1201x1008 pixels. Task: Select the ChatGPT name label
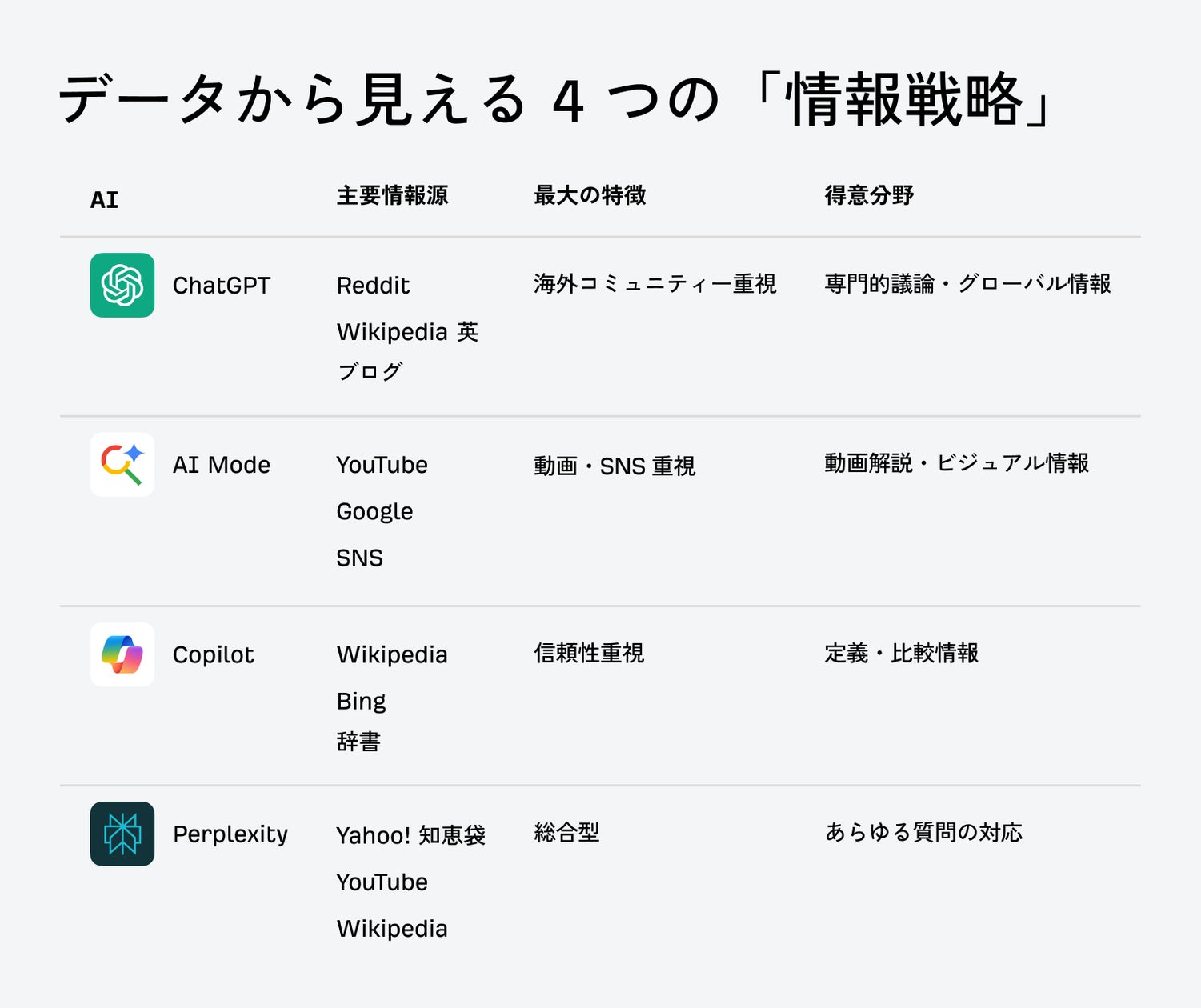(x=222, y=286)
